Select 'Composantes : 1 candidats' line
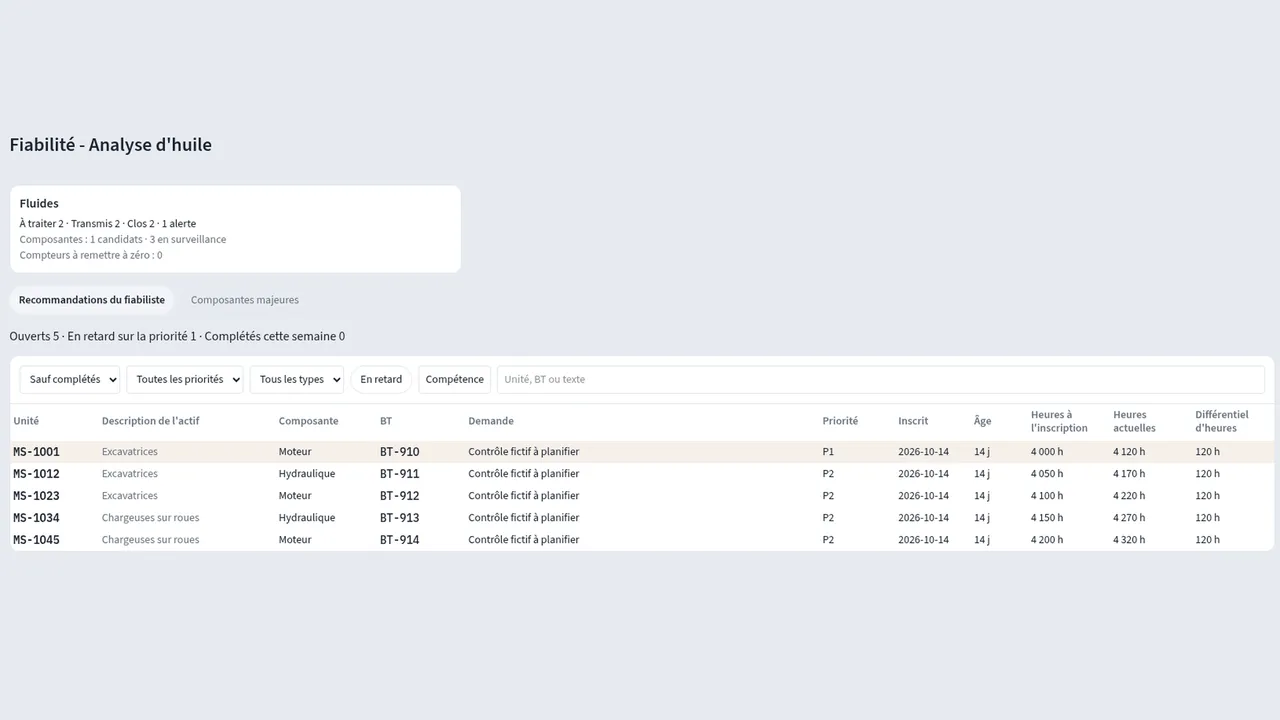Image resolution: width=1280 pixels, height=720 pixels. (x=123, y=240)
